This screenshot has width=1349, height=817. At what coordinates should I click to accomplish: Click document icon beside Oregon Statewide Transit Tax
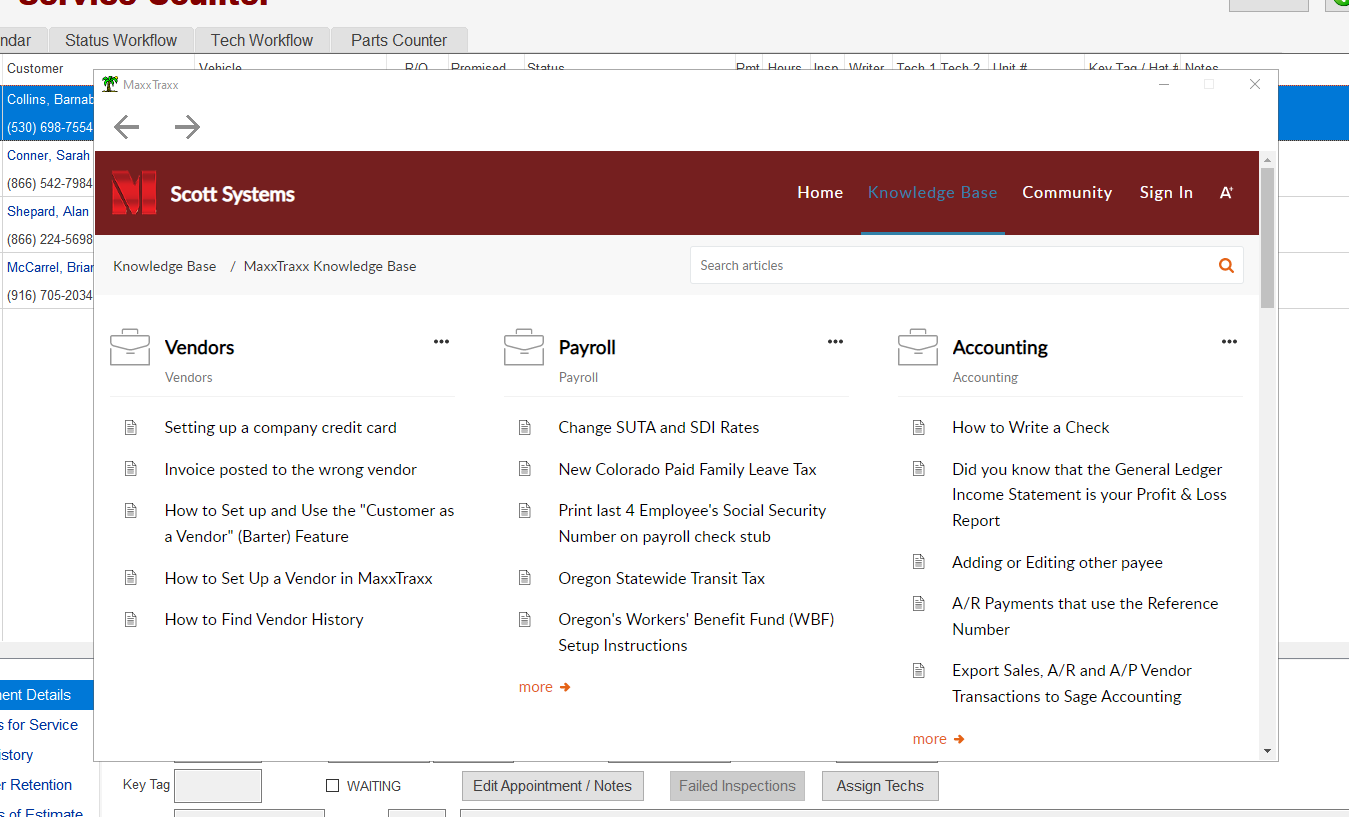(x=524, y=578)
